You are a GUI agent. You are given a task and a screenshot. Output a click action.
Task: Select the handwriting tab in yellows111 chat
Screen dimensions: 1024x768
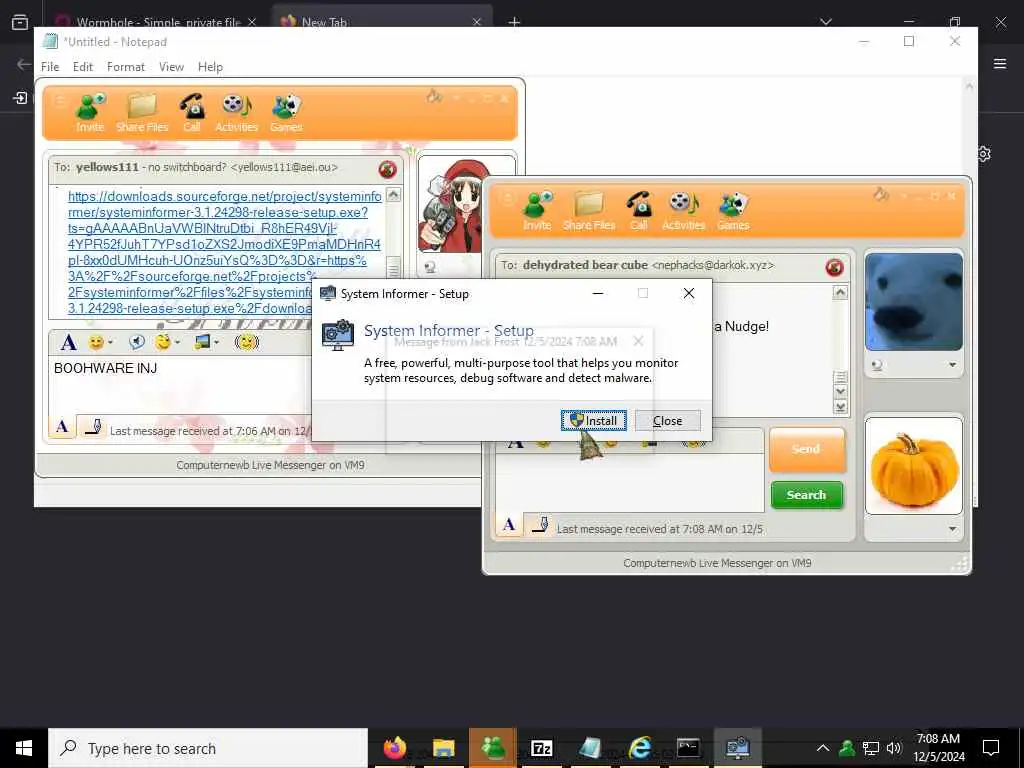93,428
